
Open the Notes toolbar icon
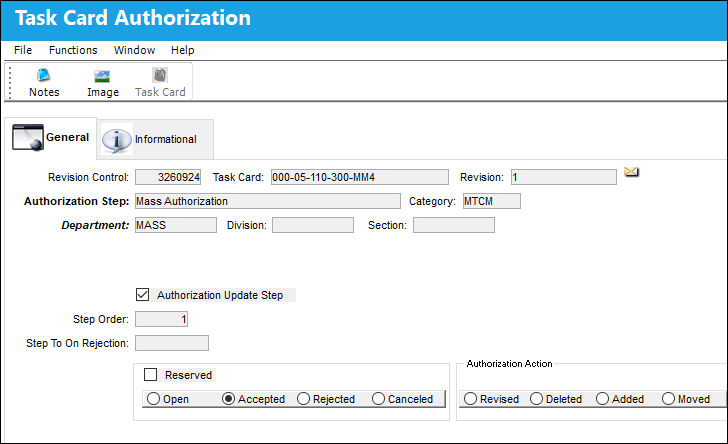pyautogui.click(x=44, y=75)
